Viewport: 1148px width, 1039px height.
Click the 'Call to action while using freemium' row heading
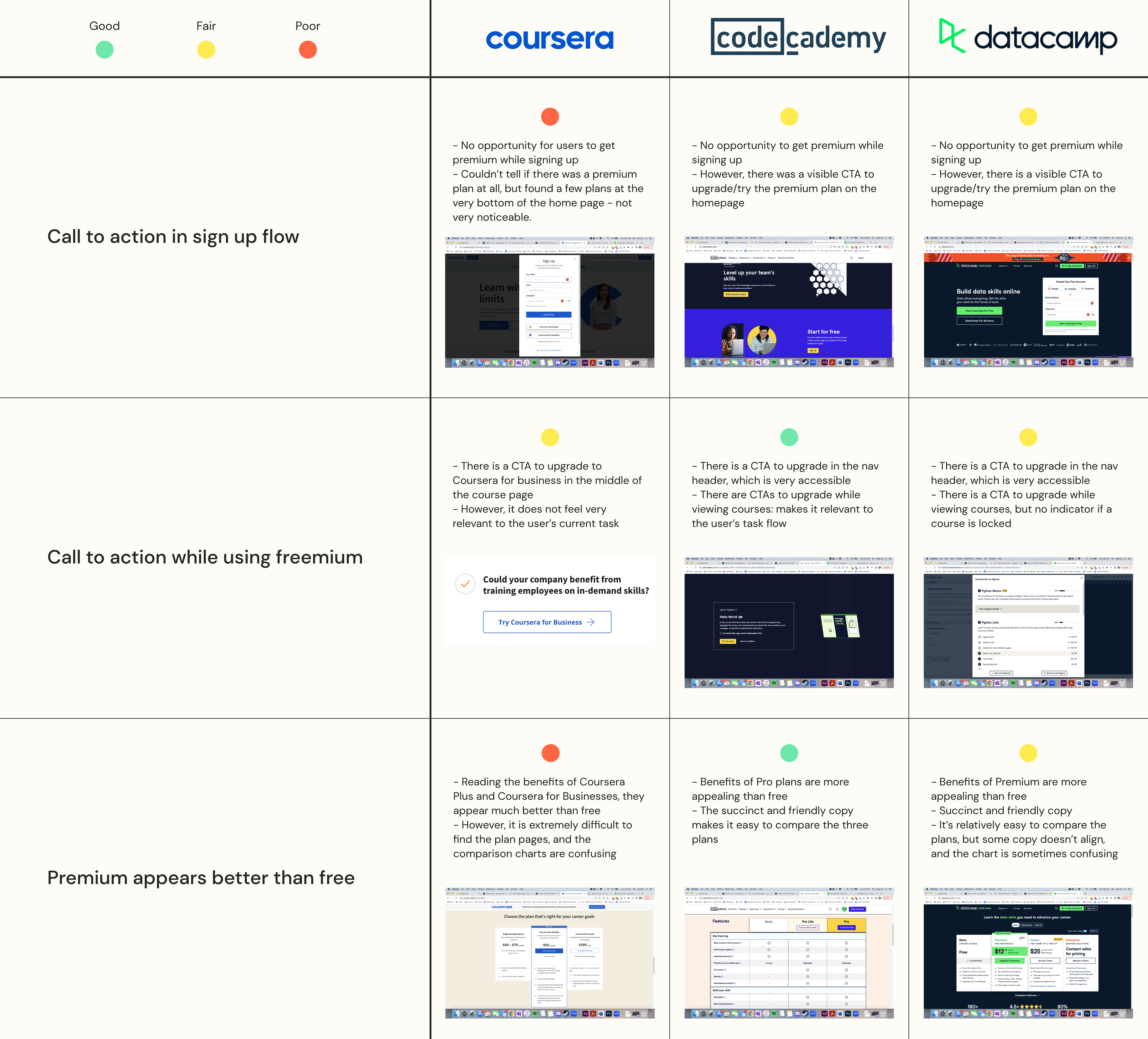205,557
